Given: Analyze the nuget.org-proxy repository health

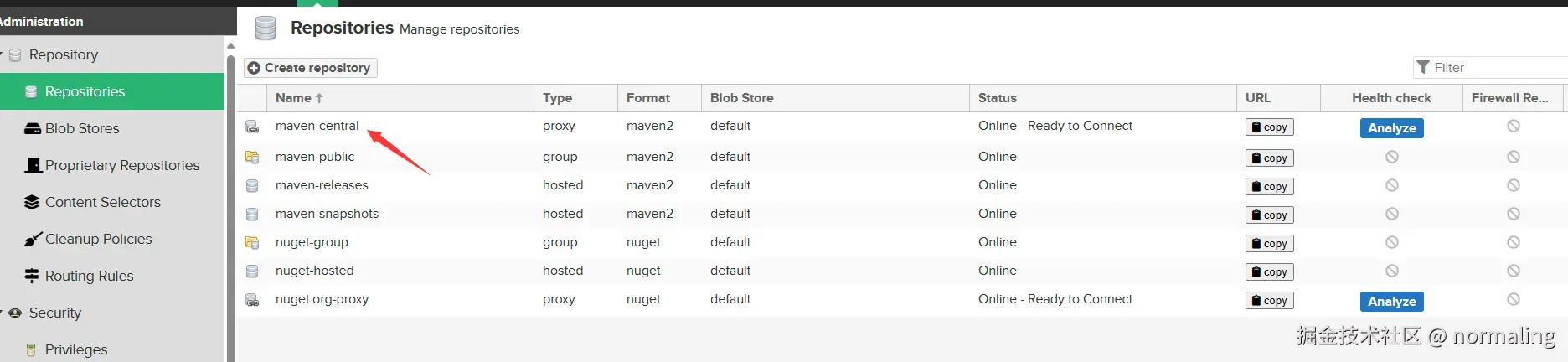Looking at the screenshot, I should coord(1391,302).
